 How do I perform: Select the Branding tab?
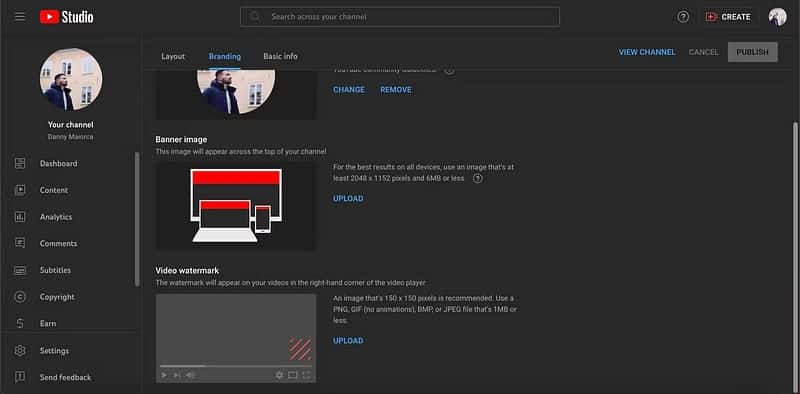click(x=224, y=56)
